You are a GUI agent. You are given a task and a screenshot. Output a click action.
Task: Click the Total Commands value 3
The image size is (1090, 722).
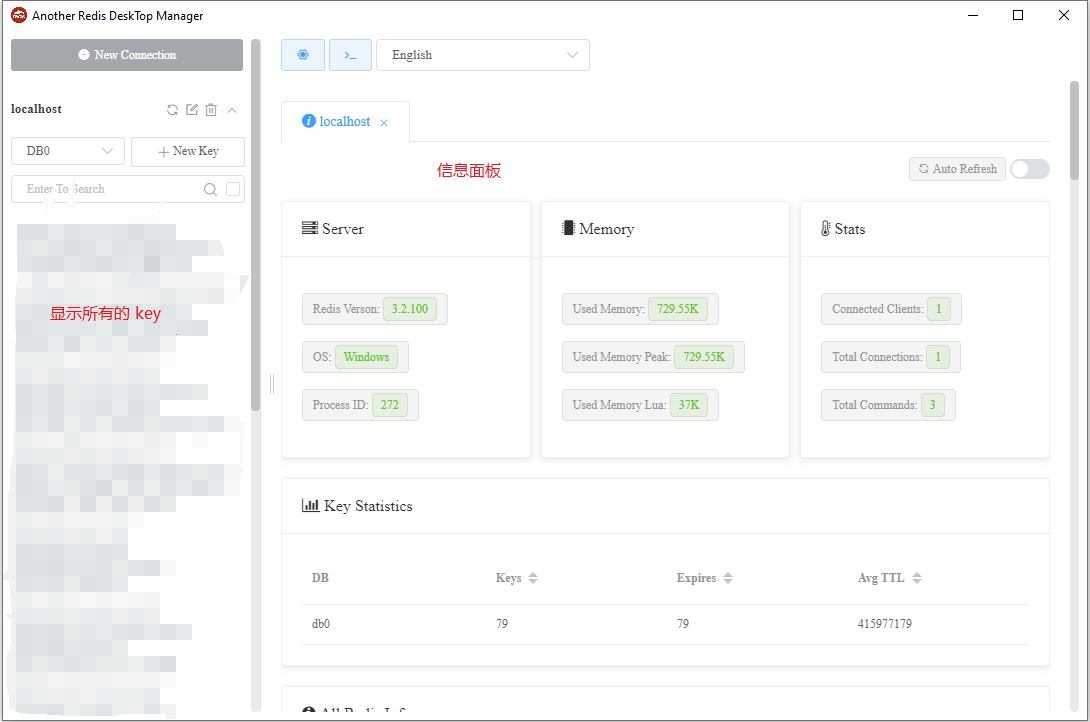coord(932,405)
